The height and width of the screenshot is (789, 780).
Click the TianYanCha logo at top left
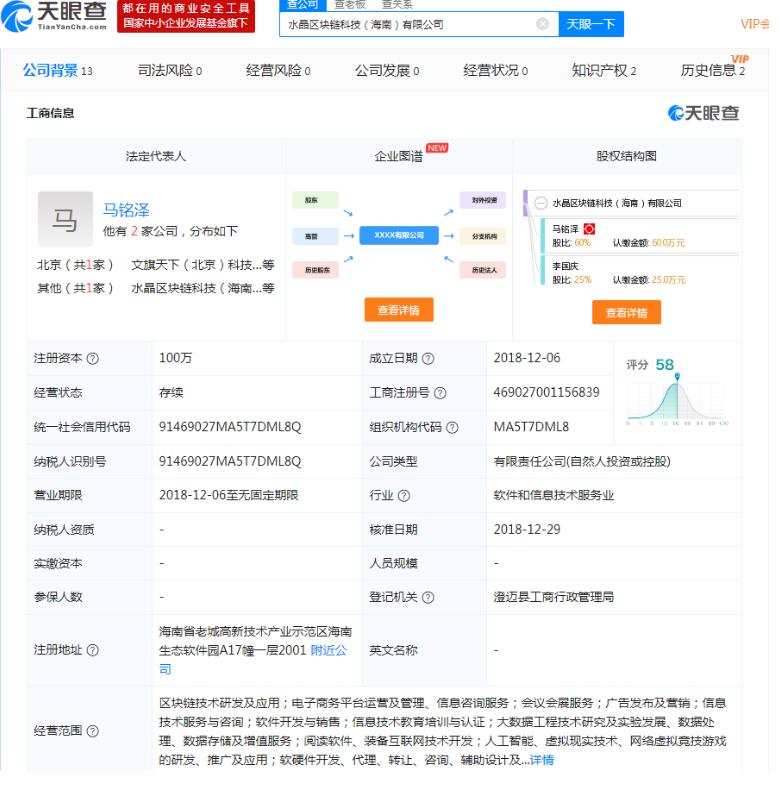[54, 16]
